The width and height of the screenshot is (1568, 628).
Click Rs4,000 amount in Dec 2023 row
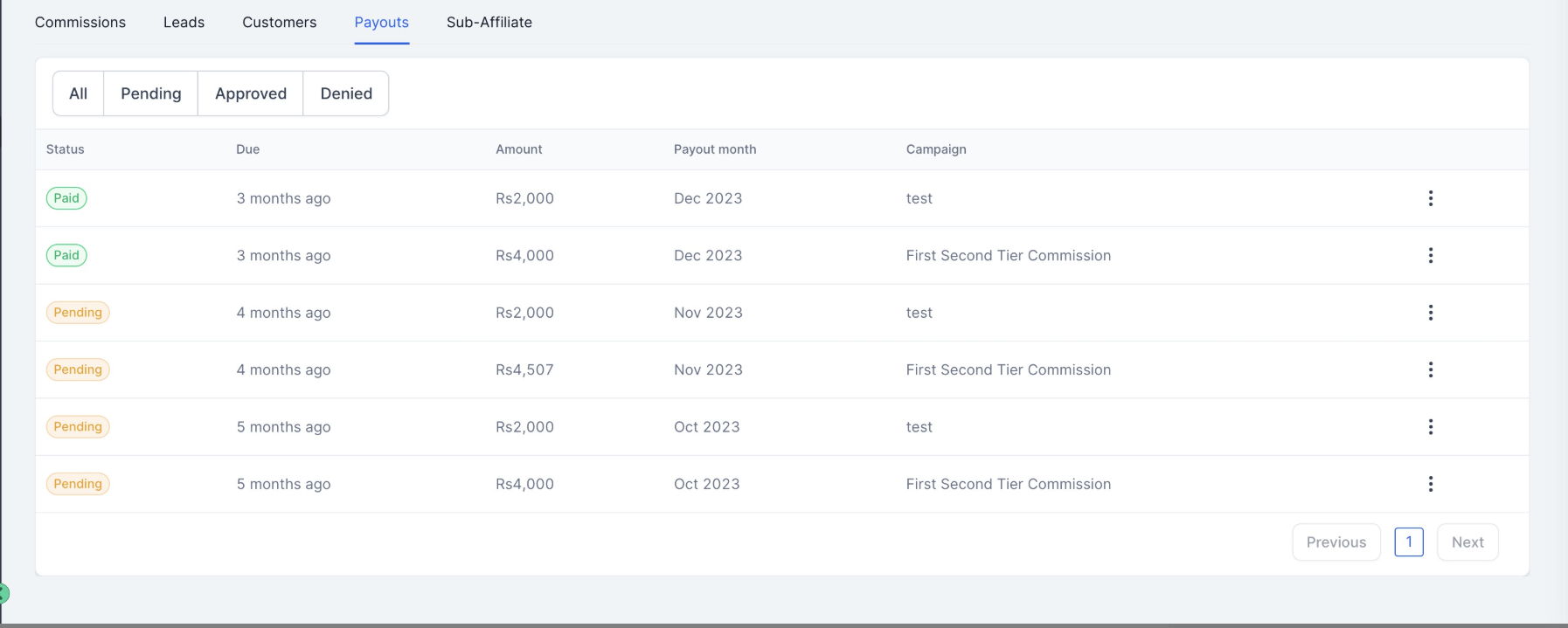coord(524,255)
